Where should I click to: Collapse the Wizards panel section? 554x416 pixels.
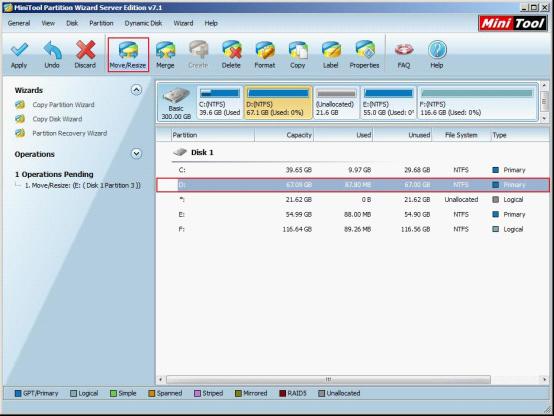(x=136, y=90)
